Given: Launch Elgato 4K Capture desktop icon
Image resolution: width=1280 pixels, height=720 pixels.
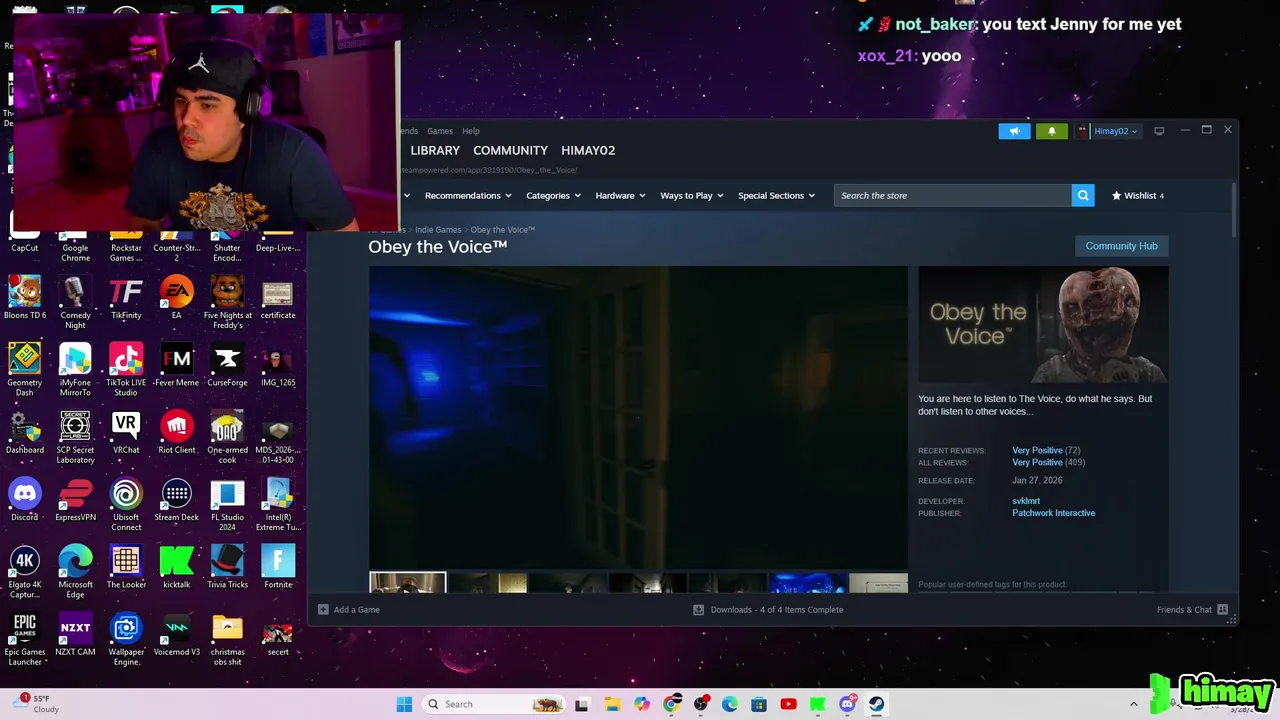Looking at the screenshot, I should pos(25,572).
